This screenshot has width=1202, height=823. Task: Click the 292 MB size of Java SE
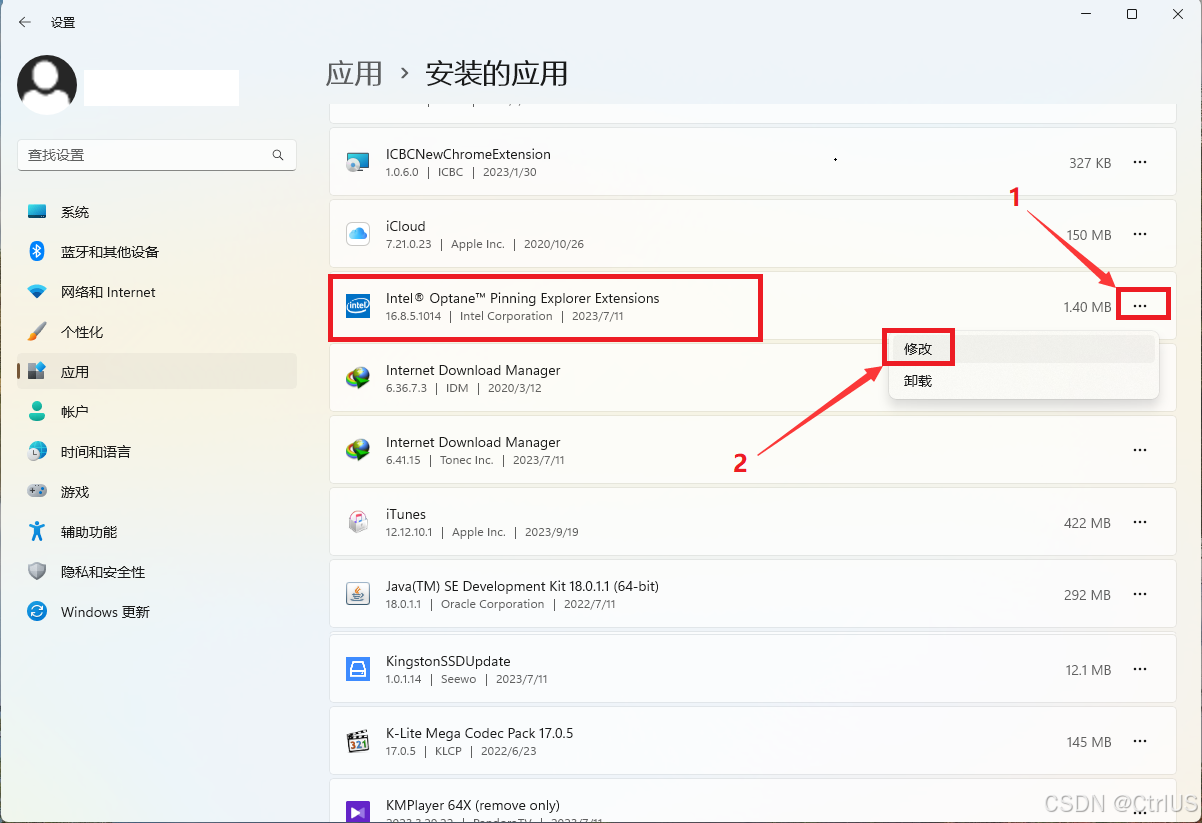[x=1087, y=595]
